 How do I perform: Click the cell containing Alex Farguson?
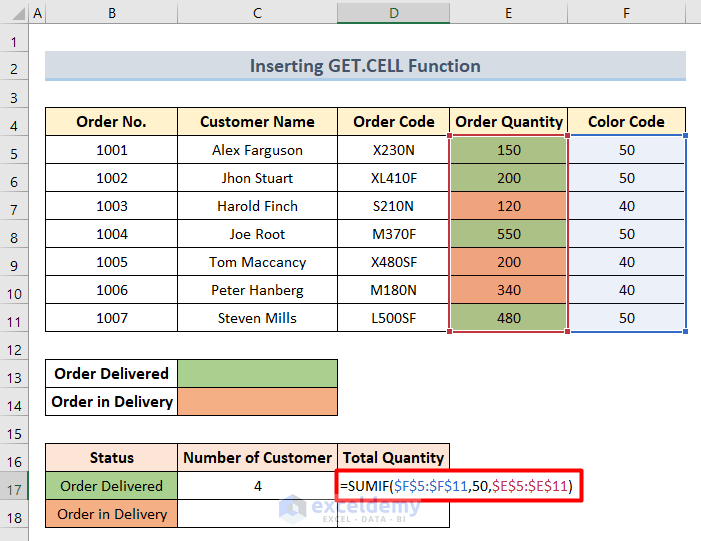click(x=257, y=150)
